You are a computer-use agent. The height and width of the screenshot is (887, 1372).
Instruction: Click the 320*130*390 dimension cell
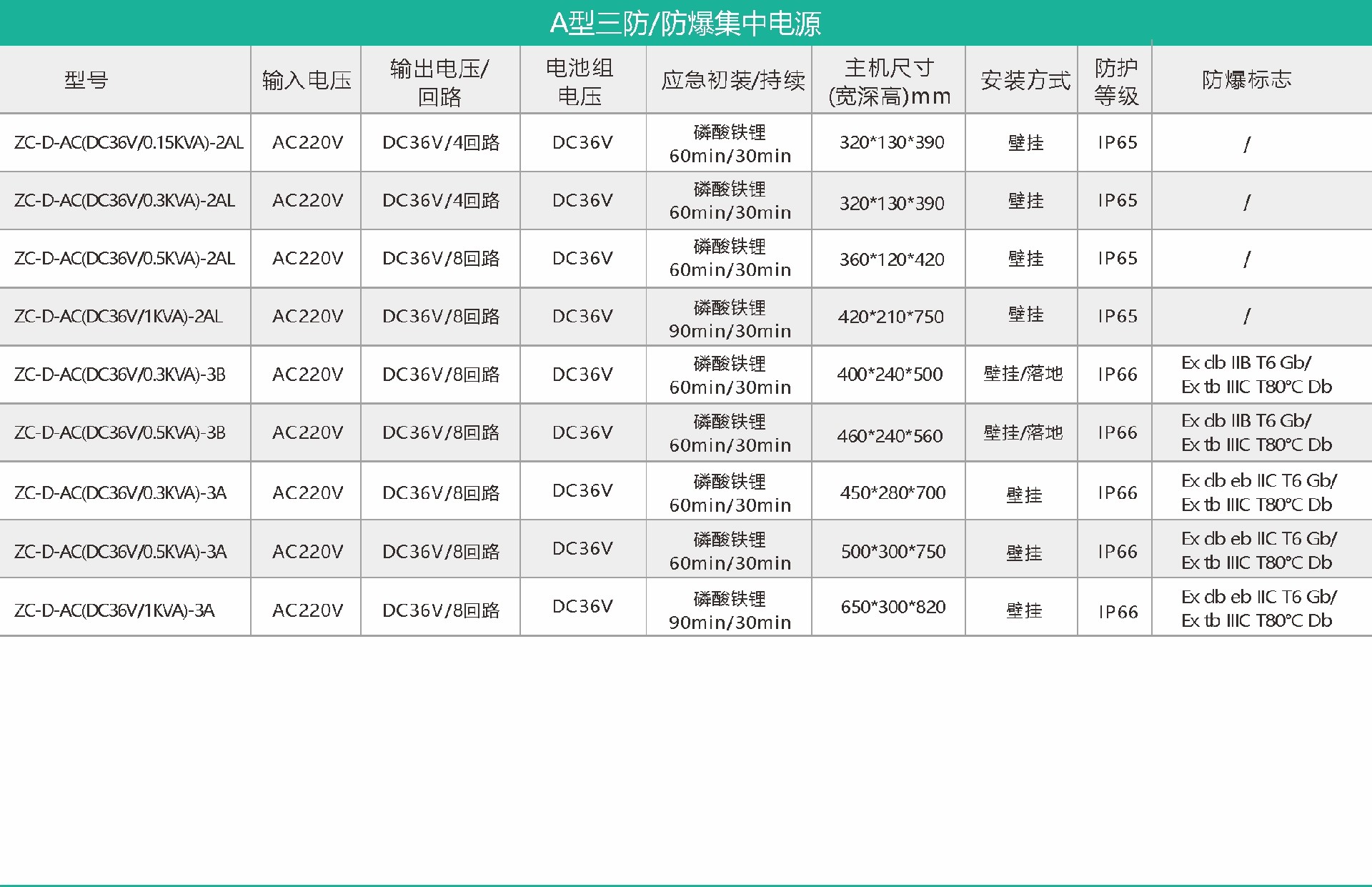(x=888, y=143)
